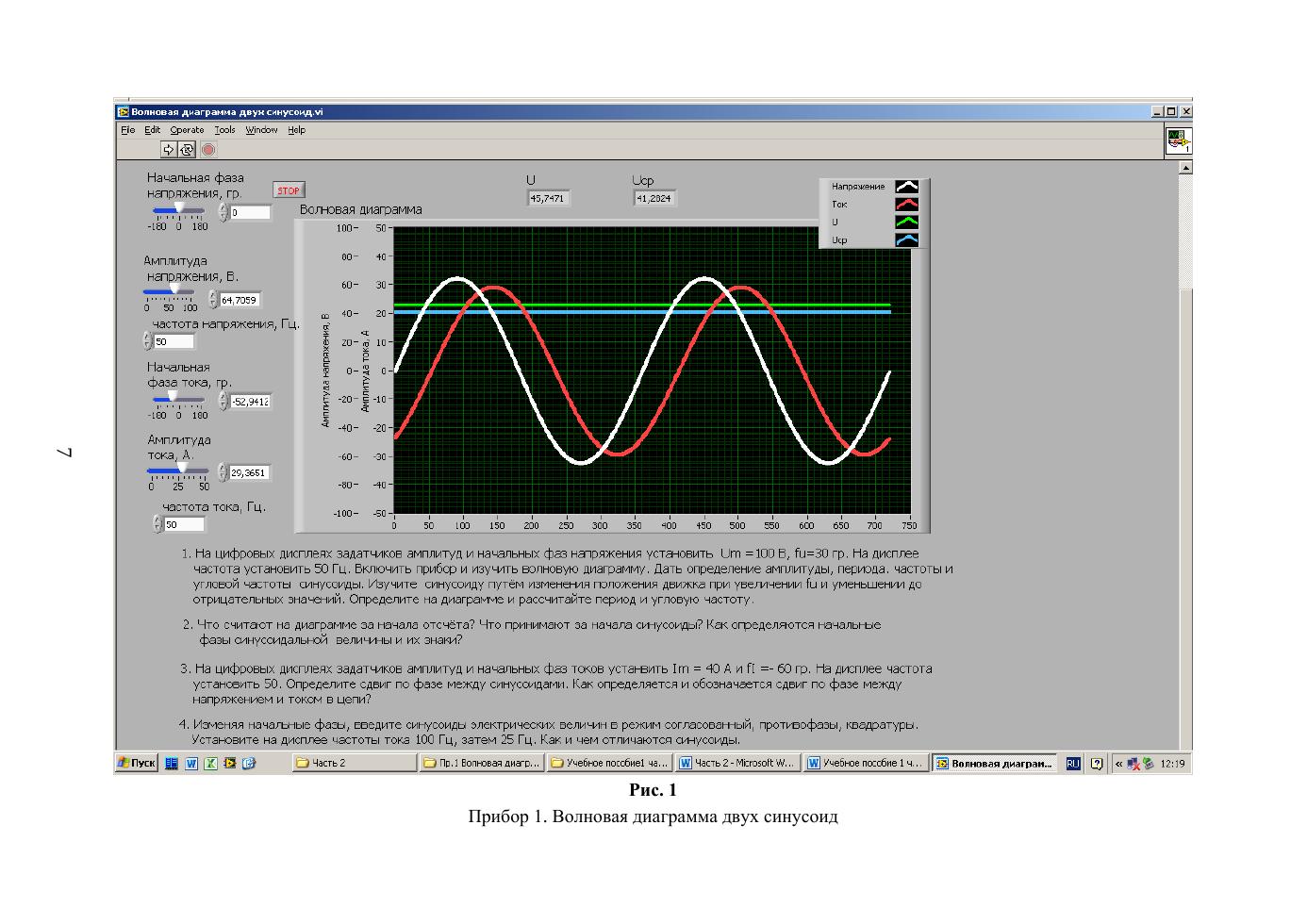Click the green U plot legend icon
This screenshot has height=924, width=1307.
pos(906,223)
